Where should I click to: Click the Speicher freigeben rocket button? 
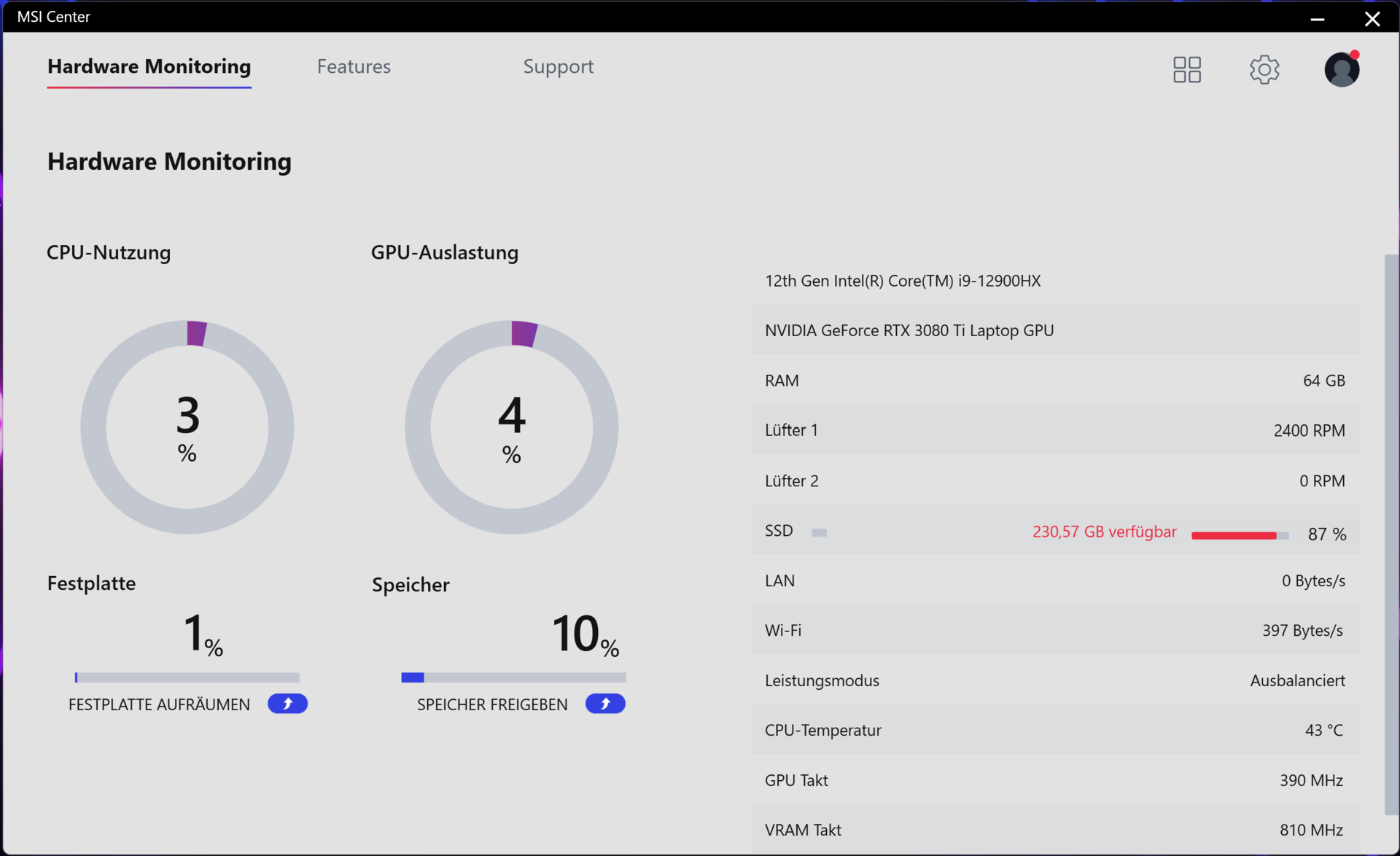(604, 704)
